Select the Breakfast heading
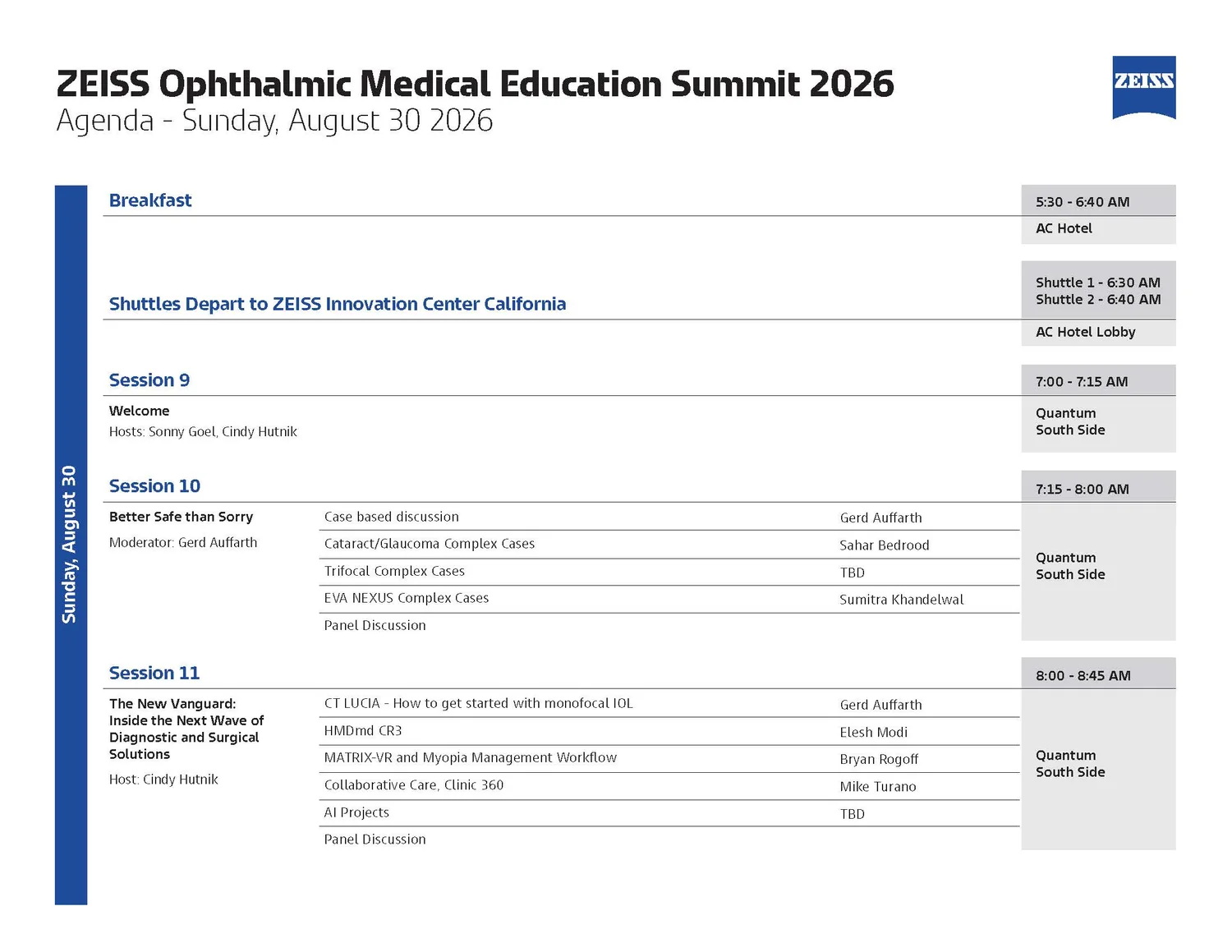 click(150, 200)
